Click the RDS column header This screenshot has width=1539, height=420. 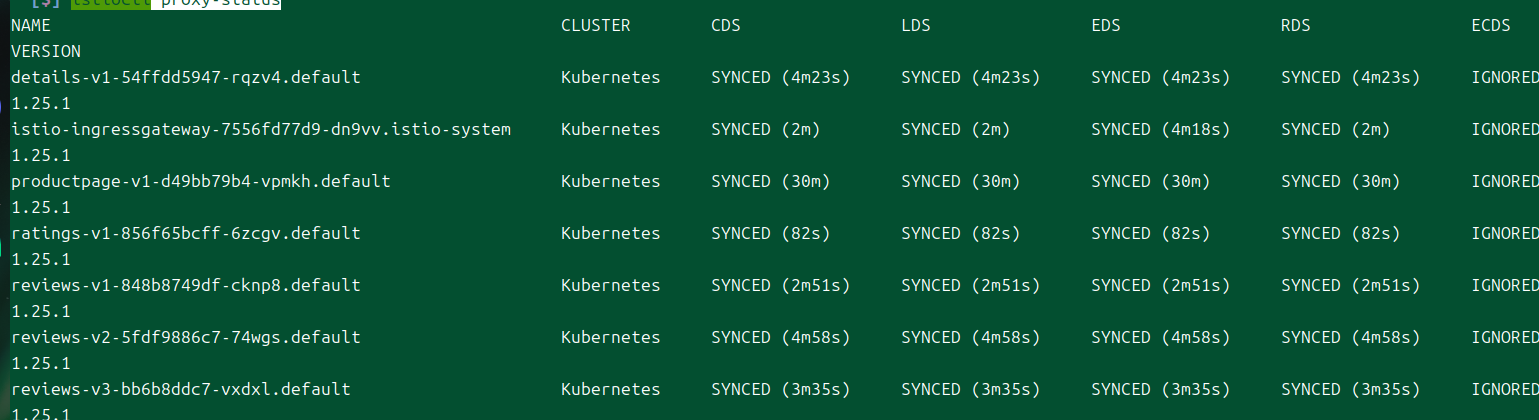pos(1296,26)
